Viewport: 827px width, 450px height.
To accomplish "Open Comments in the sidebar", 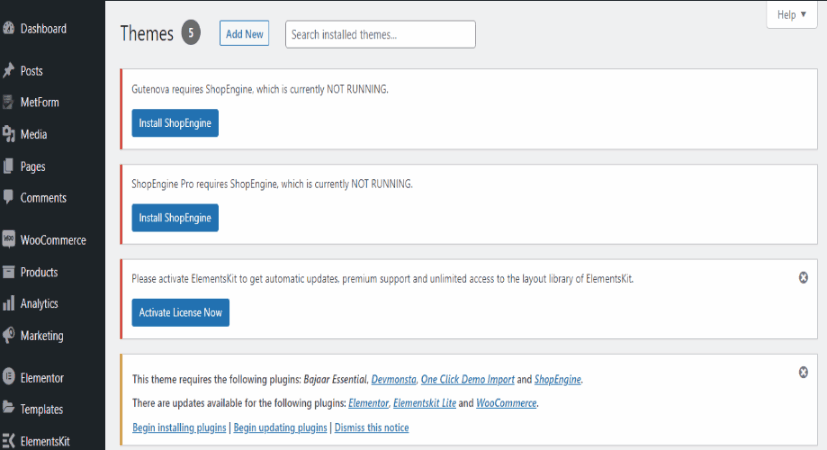I will (43, 198).
